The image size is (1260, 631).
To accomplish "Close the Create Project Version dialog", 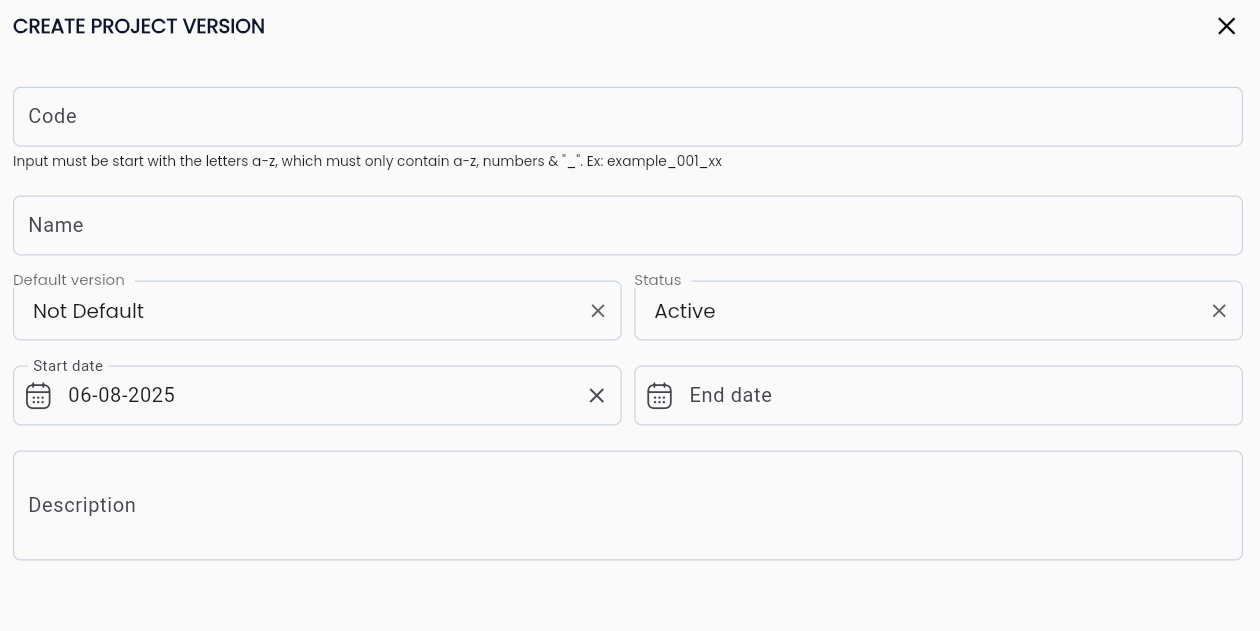I will click(1226, 26).
